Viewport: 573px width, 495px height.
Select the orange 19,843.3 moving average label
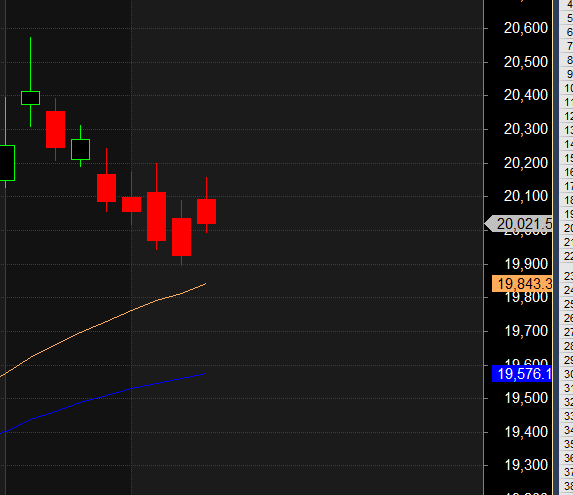pos(522,284)
